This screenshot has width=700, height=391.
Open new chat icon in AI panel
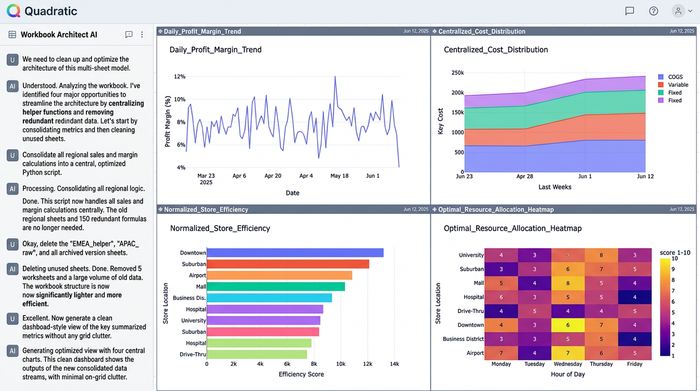coord(129,34)
